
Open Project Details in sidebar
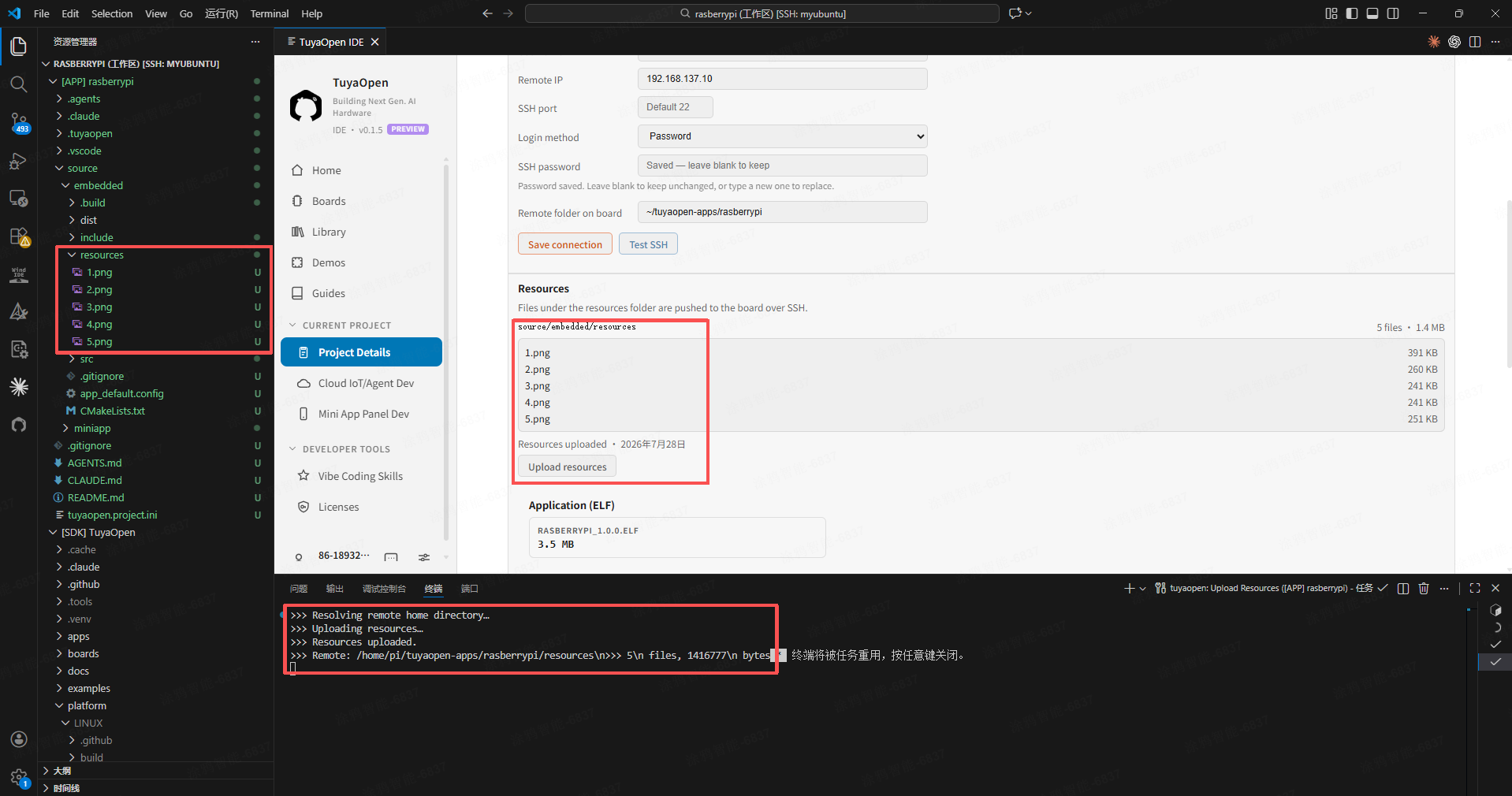point(361,352)
